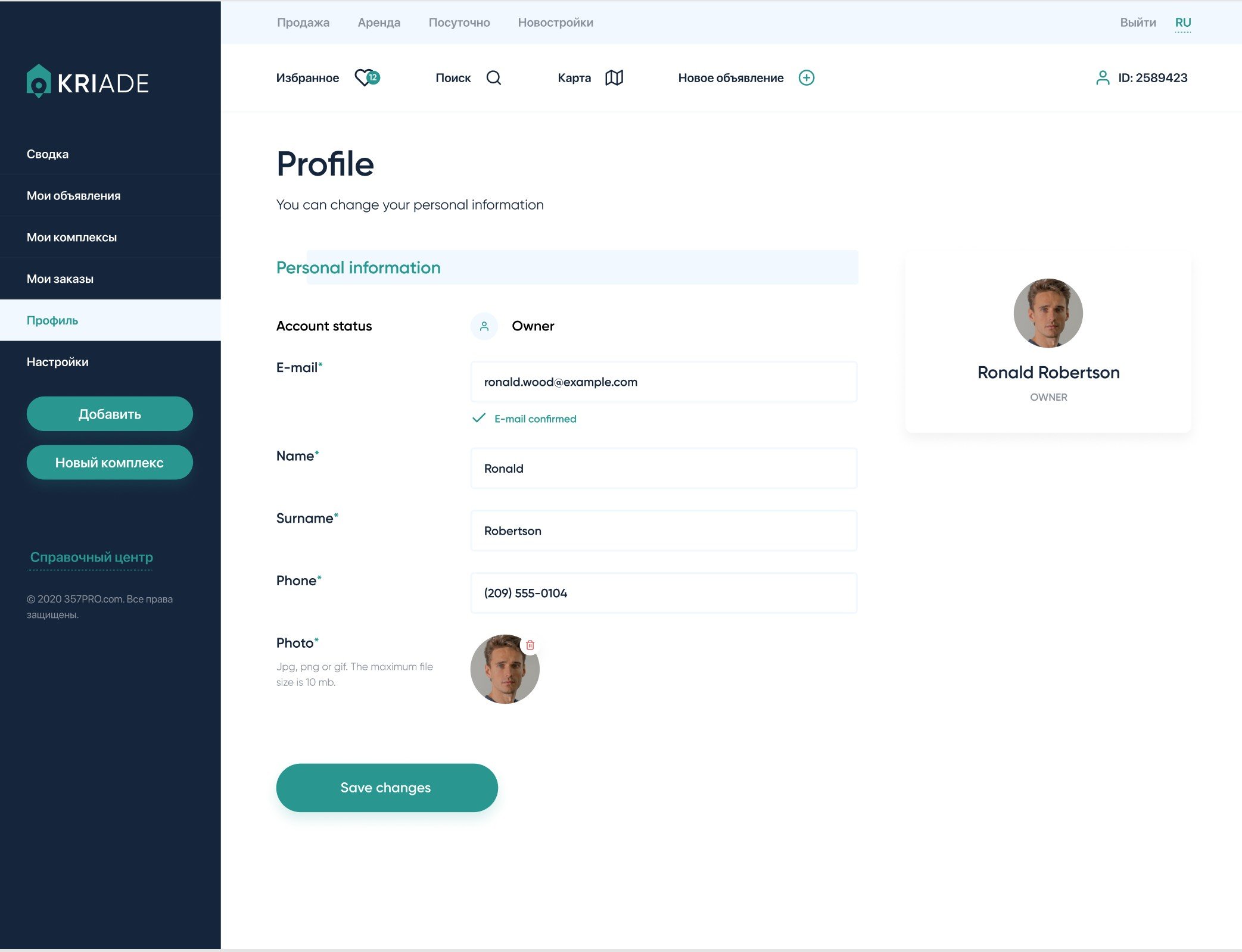This screenshot has width=1242, height=952.
Task: Click the new listing plus icon
Action: [807, 78]
